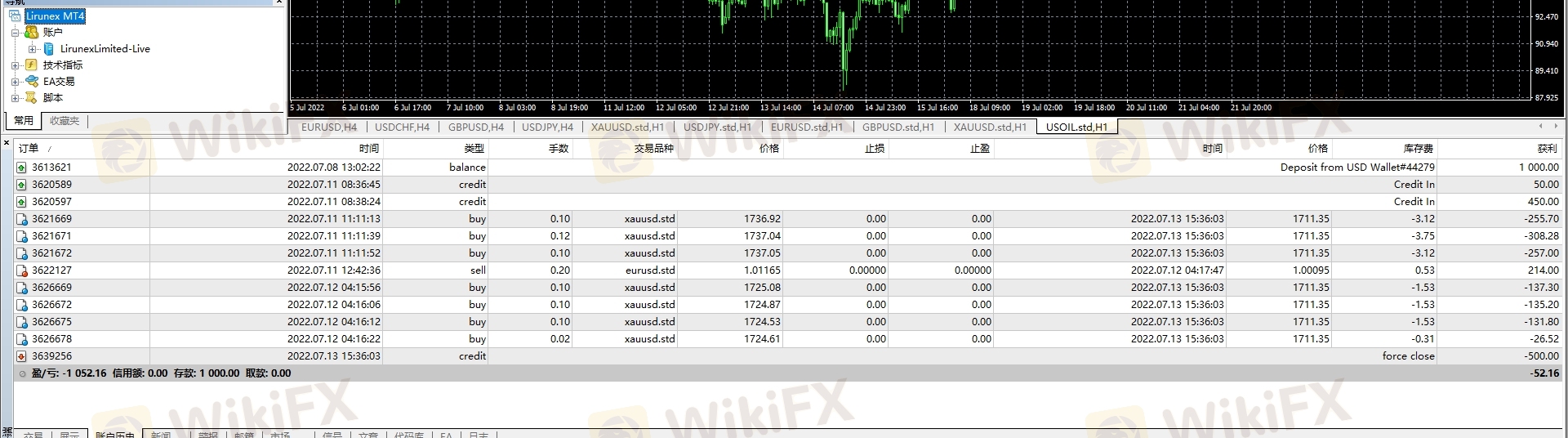
Task: Expand the 脚本 tree node
Action: (15, 98)
